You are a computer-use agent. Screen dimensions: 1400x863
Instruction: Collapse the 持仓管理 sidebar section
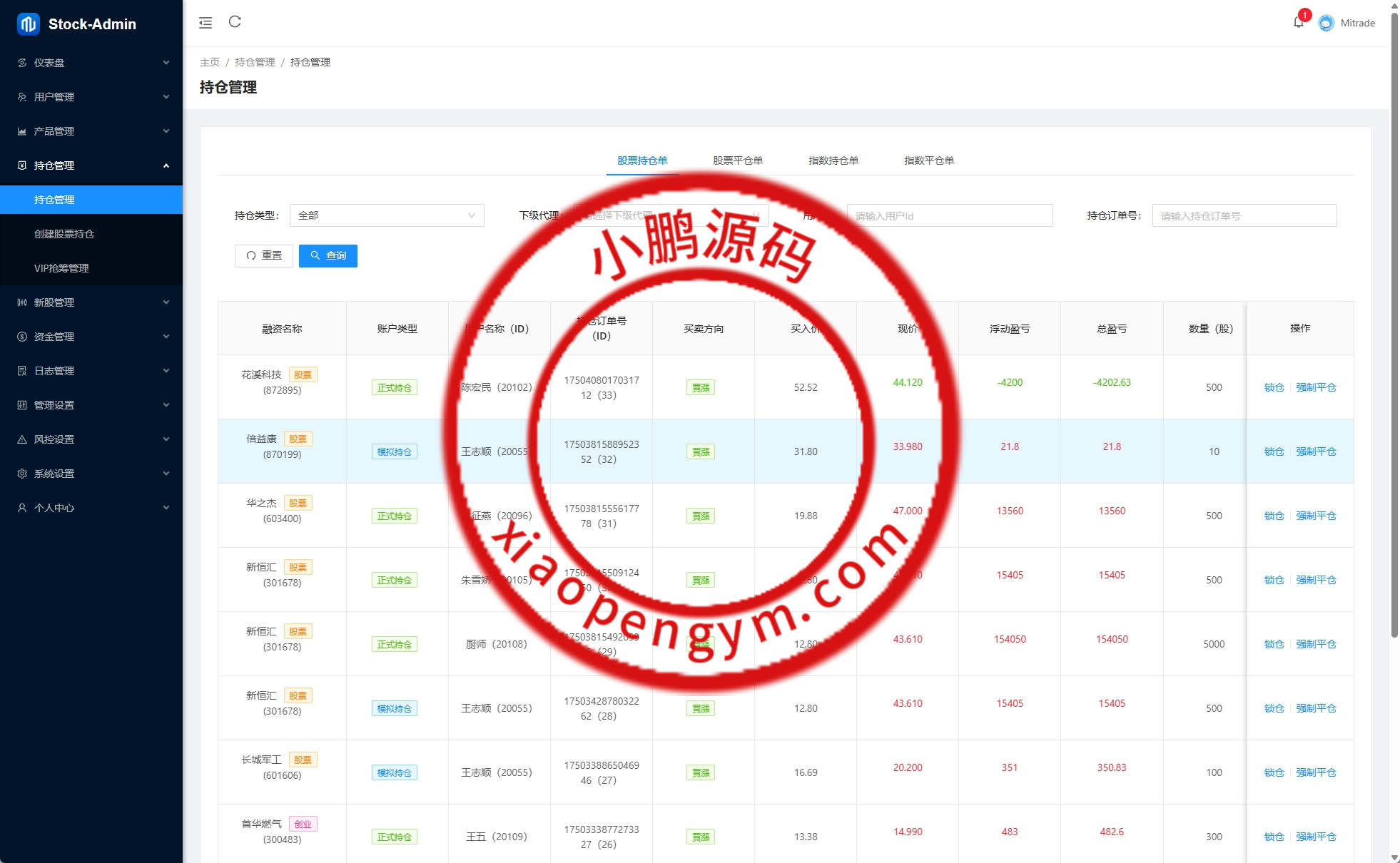91,165
